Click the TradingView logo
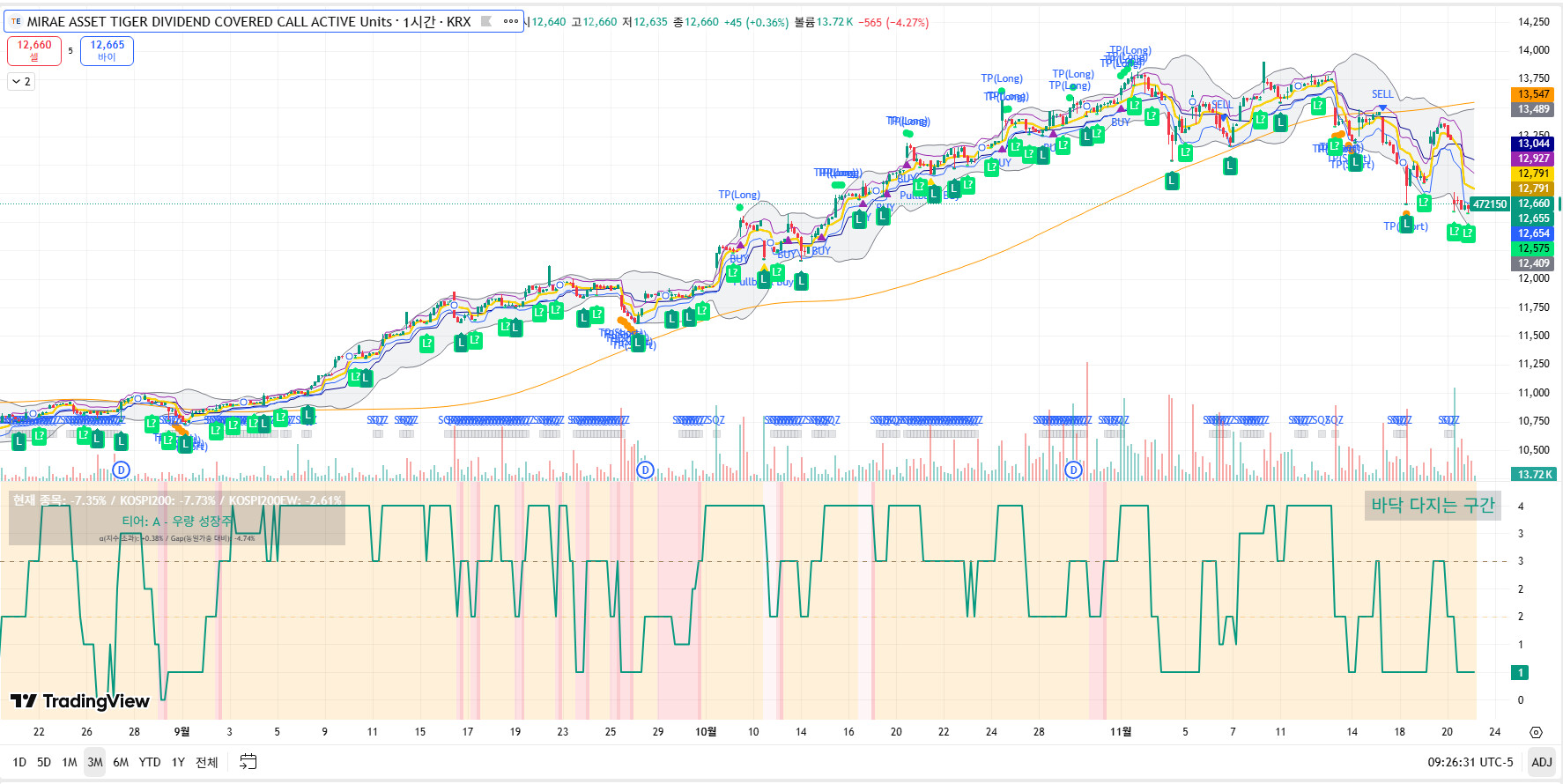 click(80, 701)
